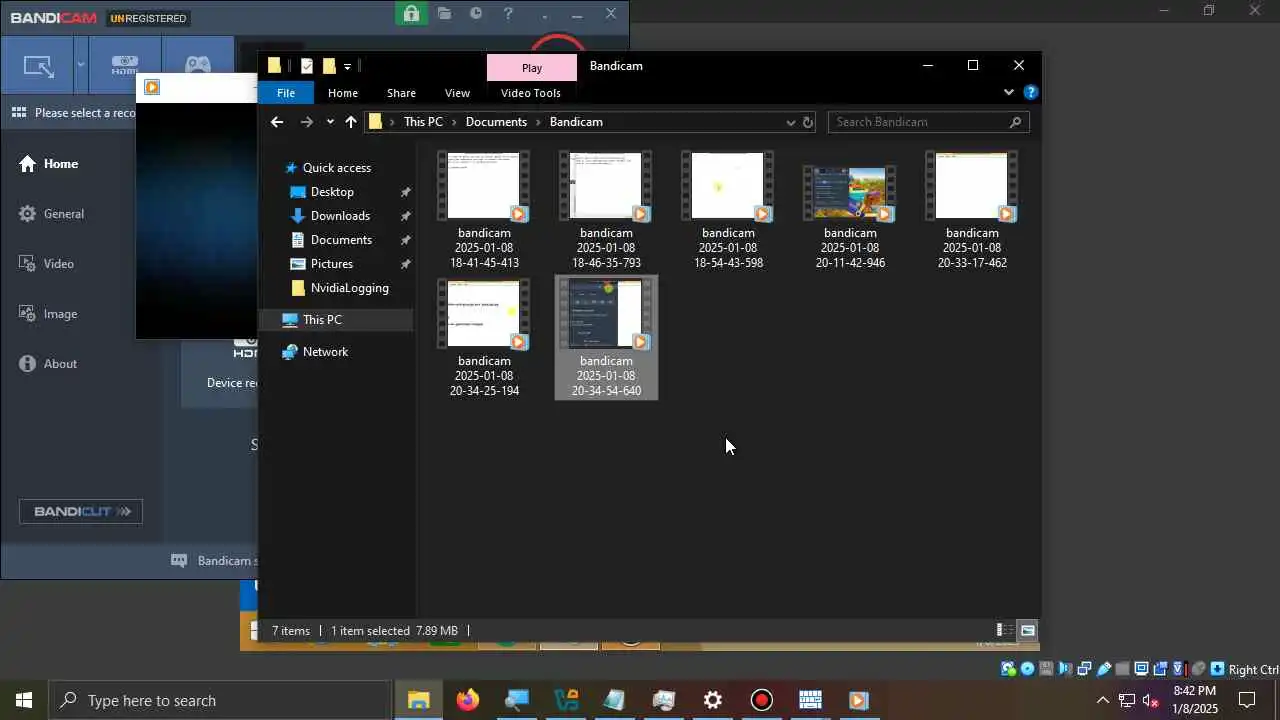This screenshot has height=720, width=1280.
Task: Go back in Explorer navigation
Action: pyautogui.click(x=277, y=122)
